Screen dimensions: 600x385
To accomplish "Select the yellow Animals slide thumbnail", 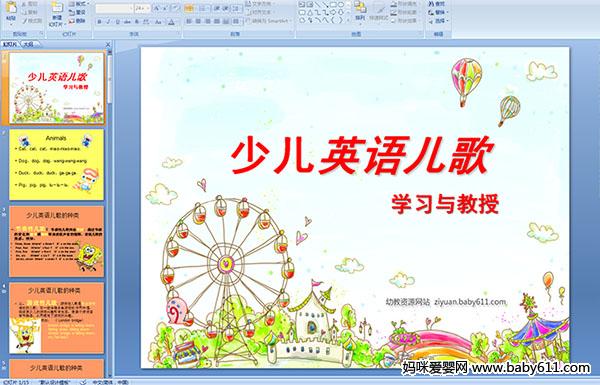I will coord(56,164).
